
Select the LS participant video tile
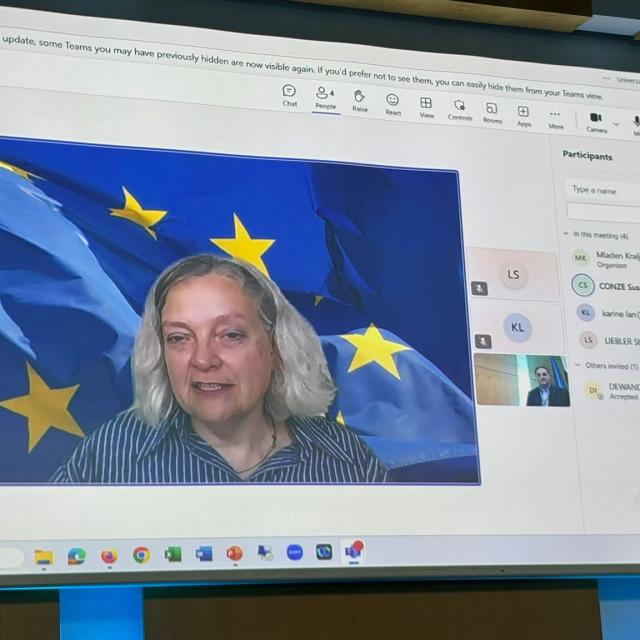click(513, 274)
